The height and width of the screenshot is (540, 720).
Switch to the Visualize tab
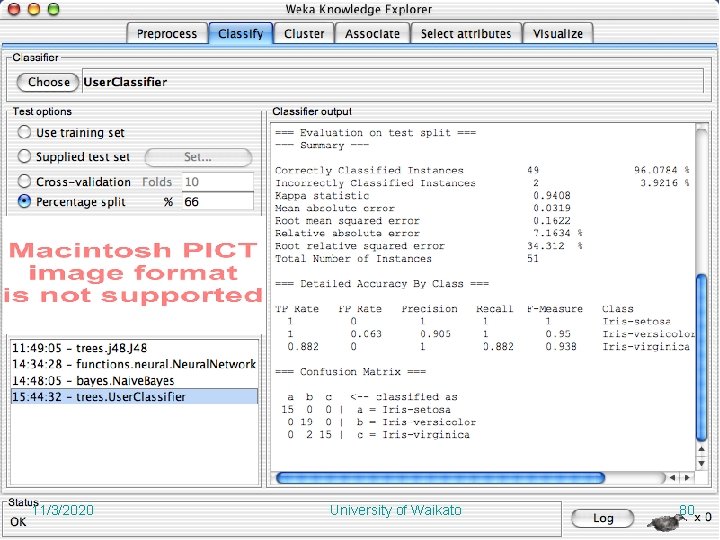(558, 34)
